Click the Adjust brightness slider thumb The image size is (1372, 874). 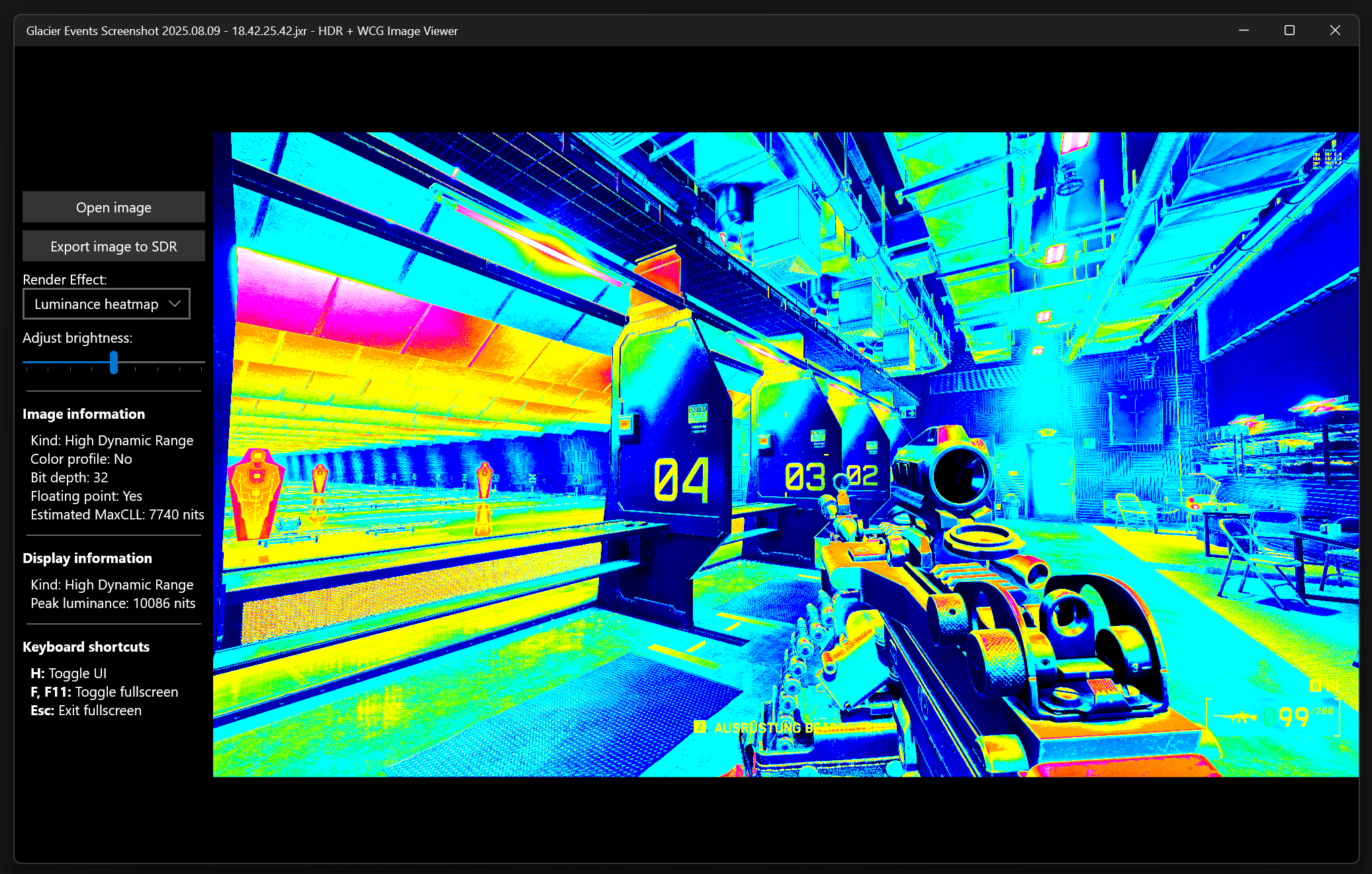point(114,362)
